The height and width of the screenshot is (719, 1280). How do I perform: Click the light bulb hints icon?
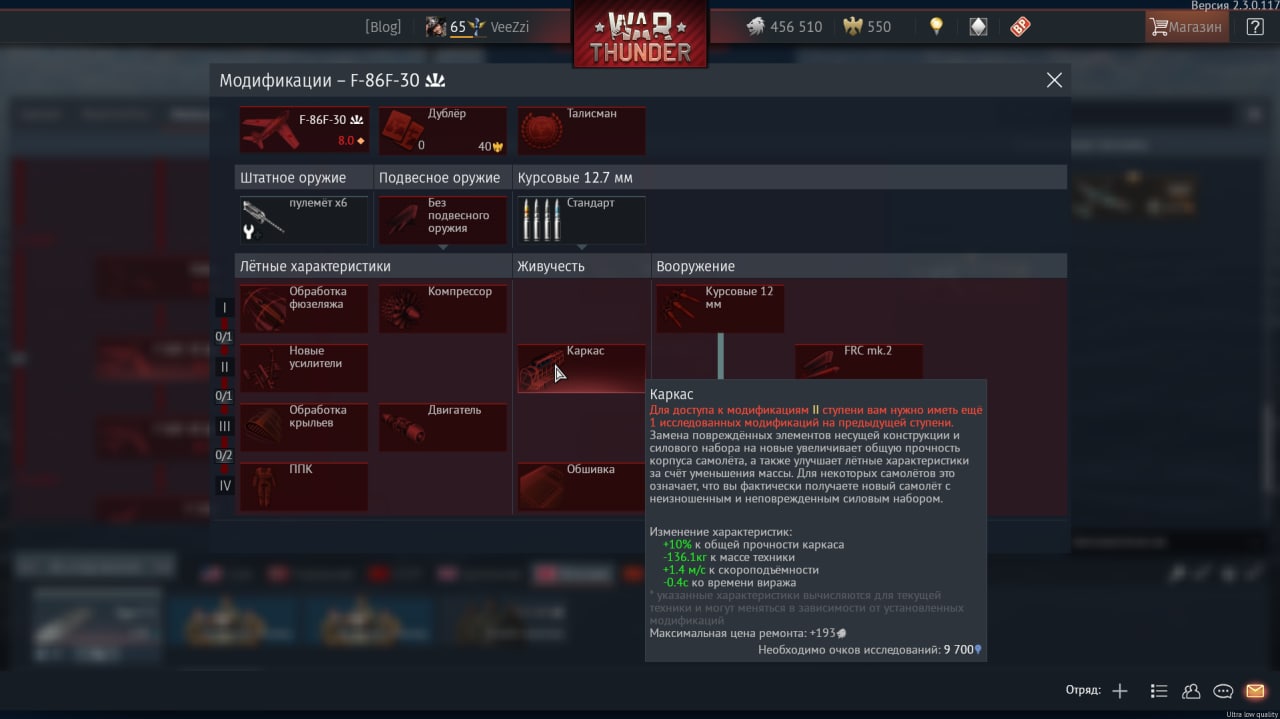click(x=936, y=27)
